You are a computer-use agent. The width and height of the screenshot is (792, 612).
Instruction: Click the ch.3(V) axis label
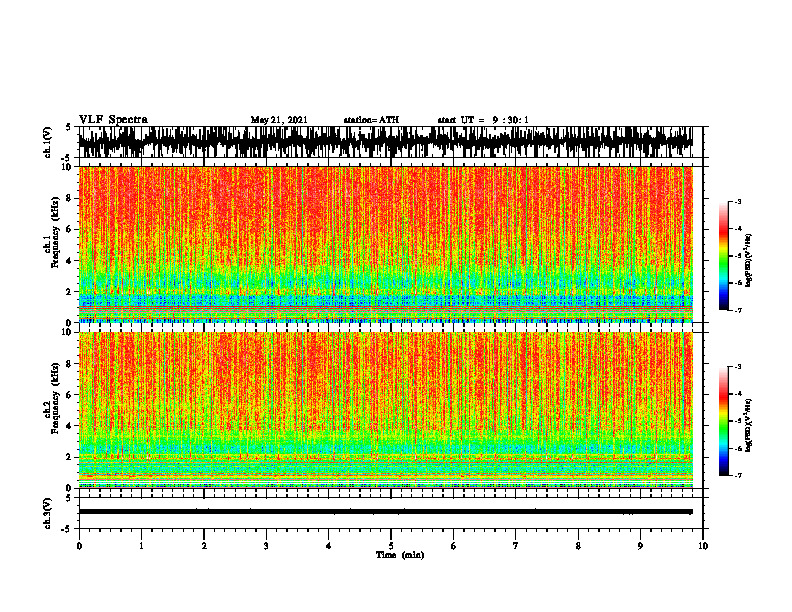[x=48, y=513]
